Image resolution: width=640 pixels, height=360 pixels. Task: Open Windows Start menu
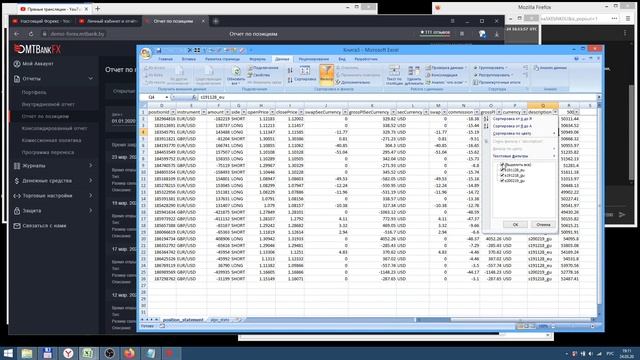coord(8,353)
